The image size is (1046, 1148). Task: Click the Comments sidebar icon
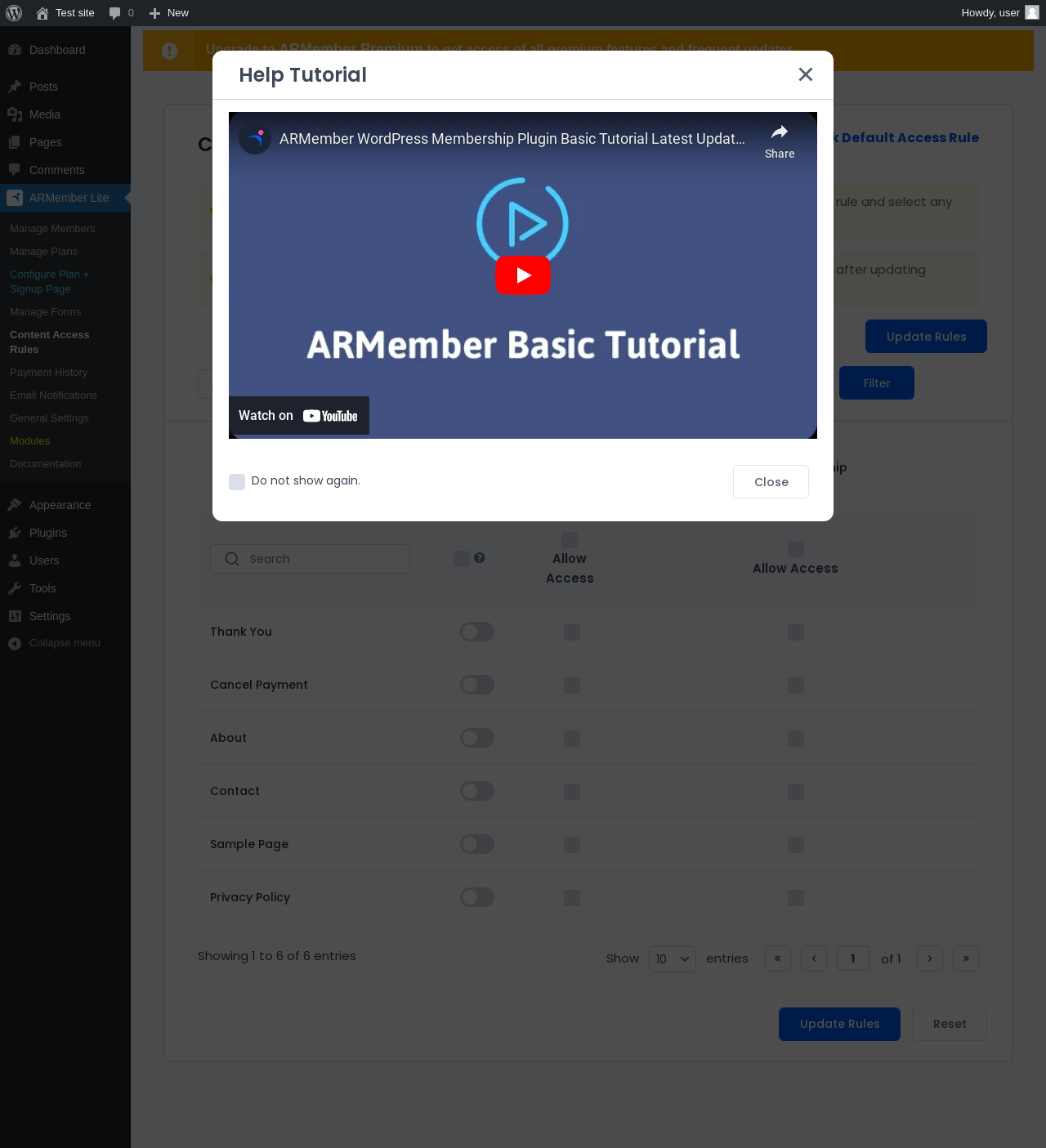[x=15, y=170]
